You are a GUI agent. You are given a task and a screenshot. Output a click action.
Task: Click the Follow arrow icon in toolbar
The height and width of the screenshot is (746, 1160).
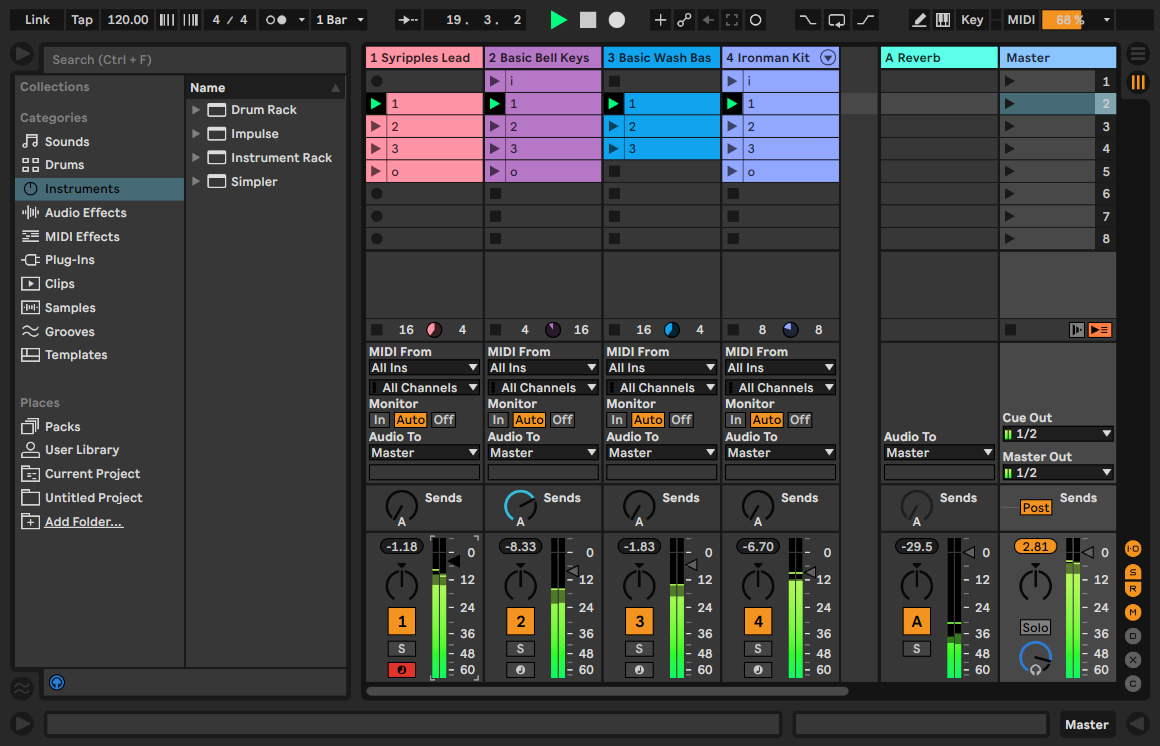click(x=408, y=20)
